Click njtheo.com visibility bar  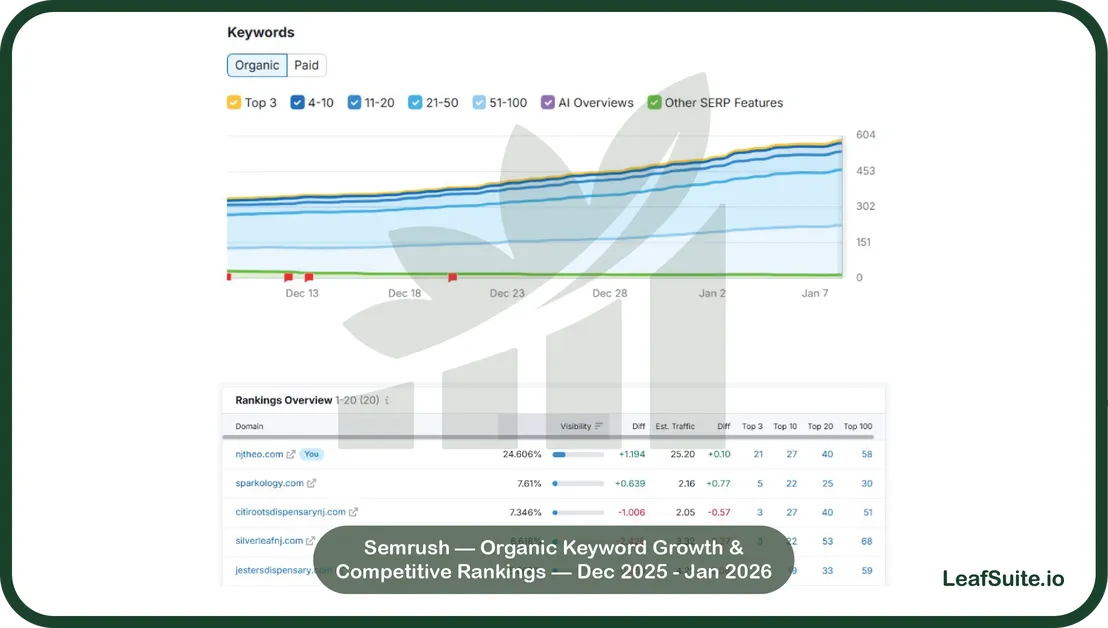578,455
